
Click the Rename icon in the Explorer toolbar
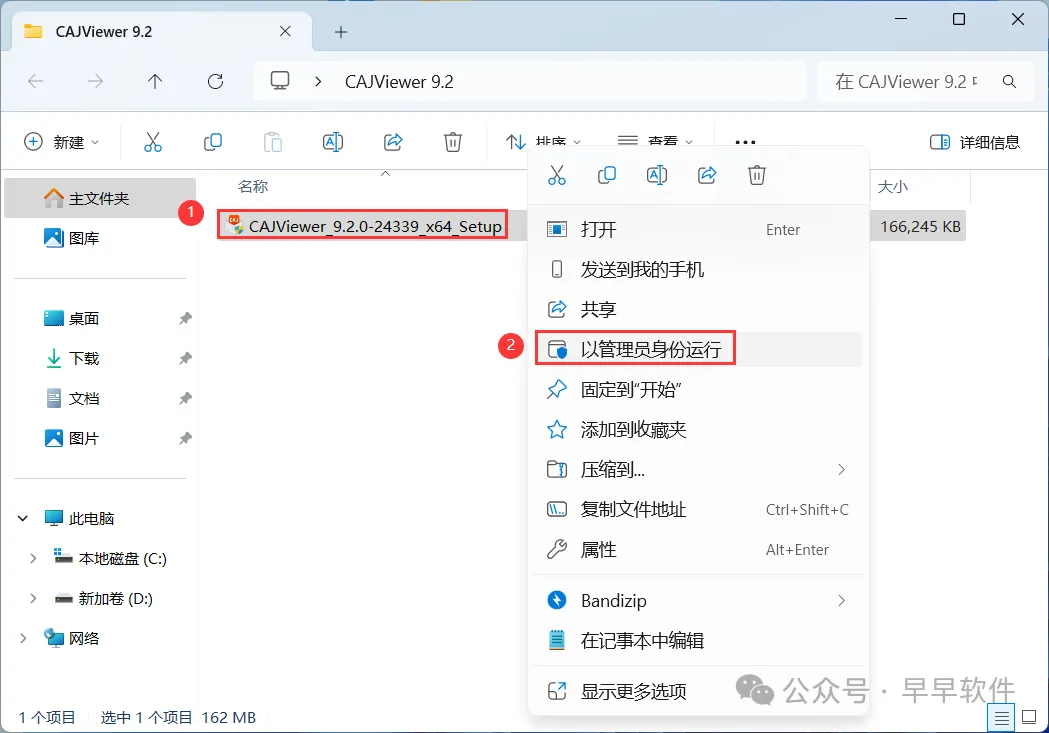point(332,142)
